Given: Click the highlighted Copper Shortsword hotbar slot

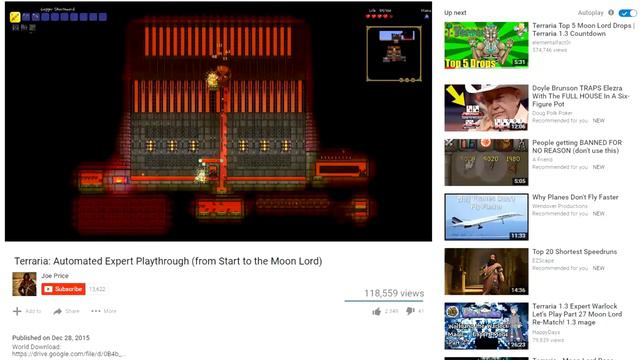Looking at the screenshot, I should [x=15, y=17].
